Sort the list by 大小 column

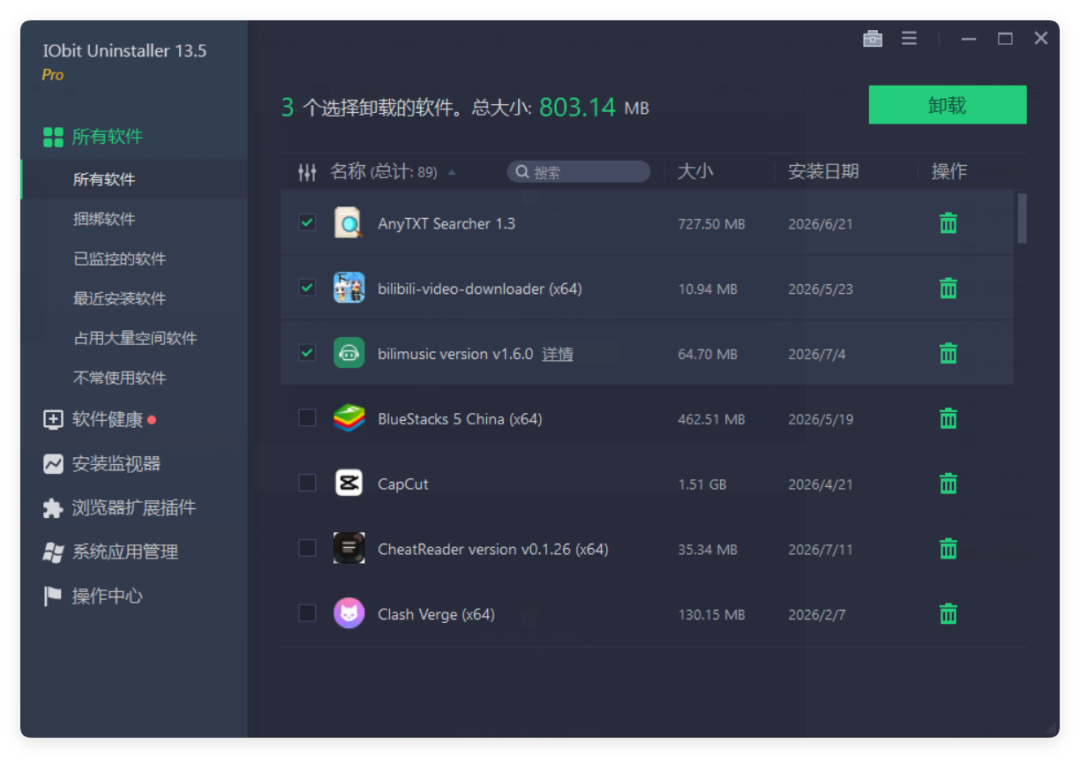[x=695, y=171]
